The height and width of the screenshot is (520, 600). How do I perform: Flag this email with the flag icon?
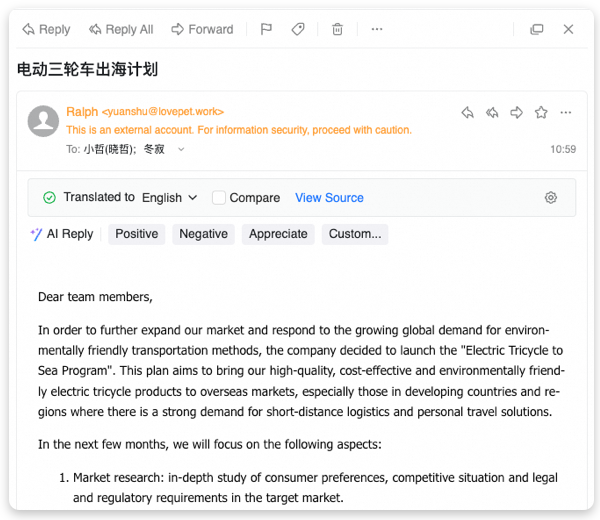click(x=266, y=29)
